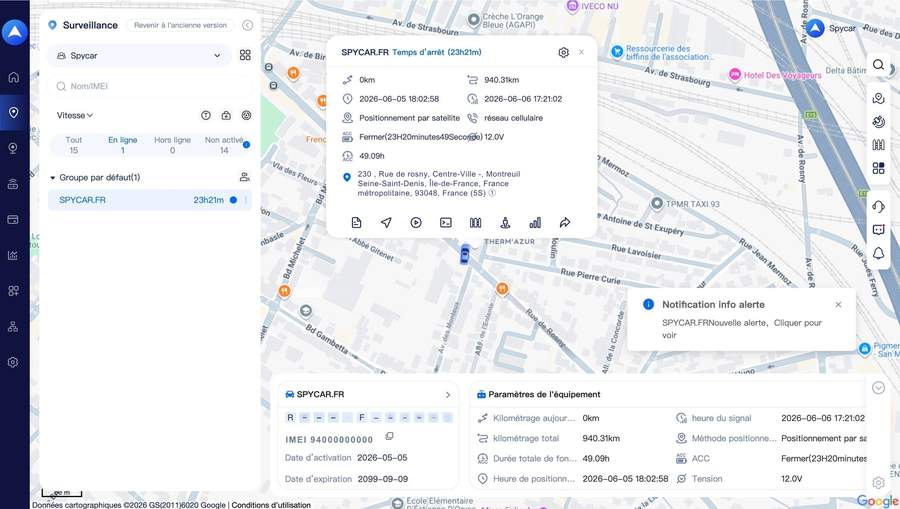Toggle the satellite map layer tool
Image resolution: width=900 pixels, height=509 pixels.
pyautogui.click(x=878, y=122)
